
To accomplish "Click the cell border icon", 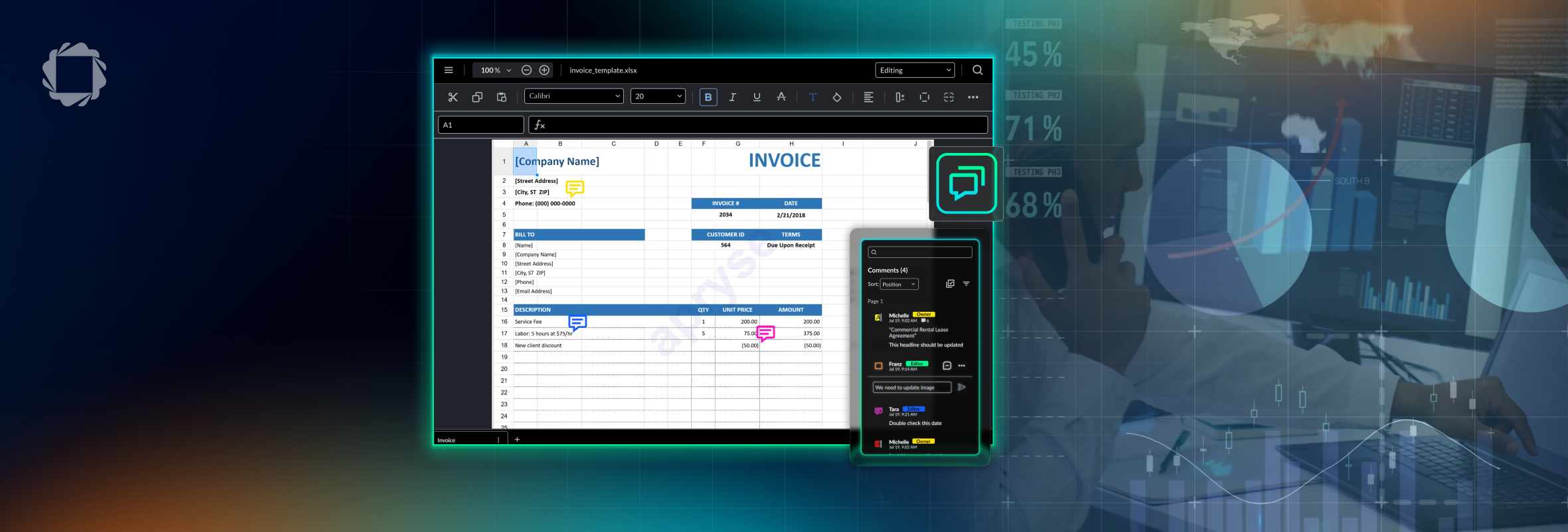I will point(924,97).
